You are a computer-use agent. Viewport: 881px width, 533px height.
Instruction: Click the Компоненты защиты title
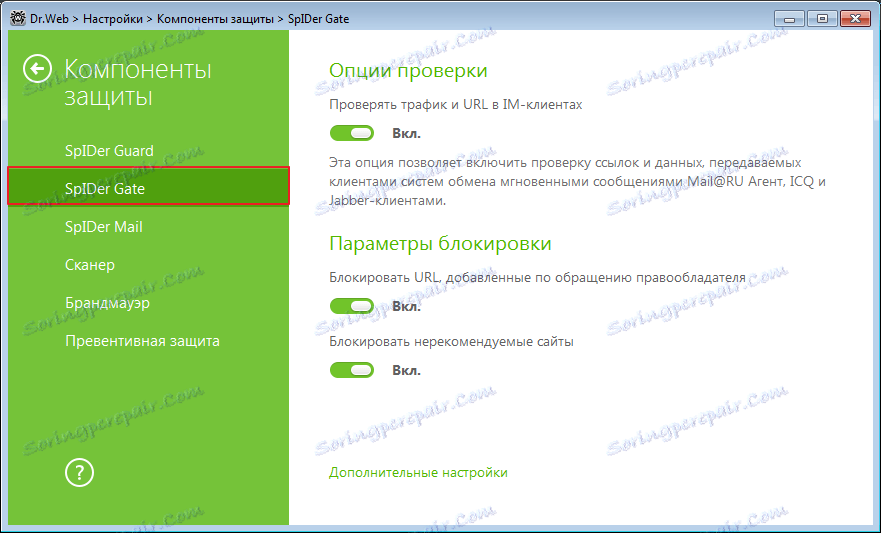(138, 83)
